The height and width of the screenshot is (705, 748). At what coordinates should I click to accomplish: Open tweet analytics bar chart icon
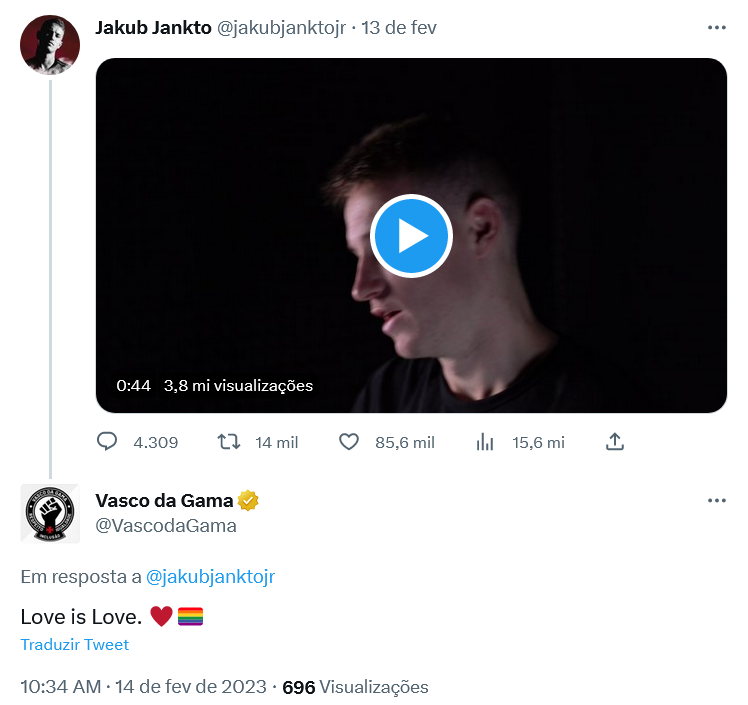486,441
